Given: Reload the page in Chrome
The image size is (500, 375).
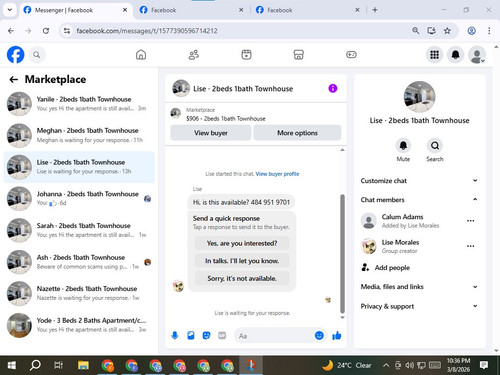Looking at the screenshot, I should [x=46, y=31].
